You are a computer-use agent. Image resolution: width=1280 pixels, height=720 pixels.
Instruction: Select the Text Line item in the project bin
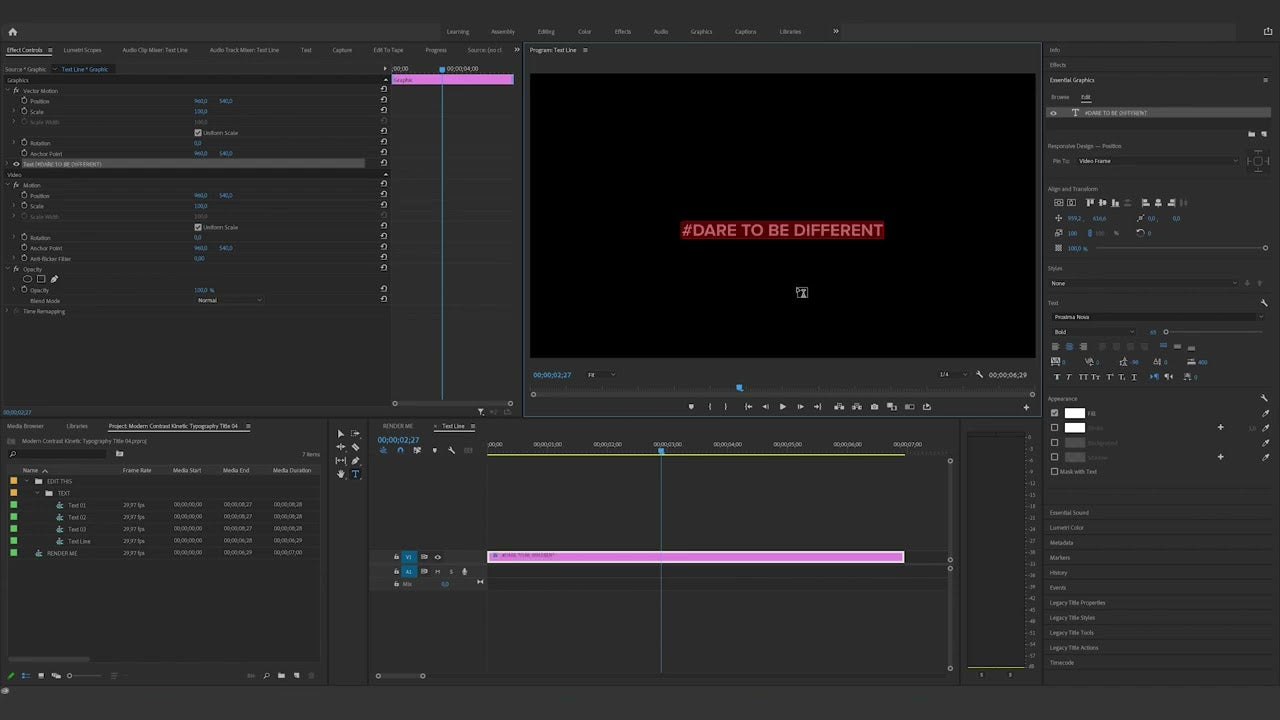coord(78,541)
